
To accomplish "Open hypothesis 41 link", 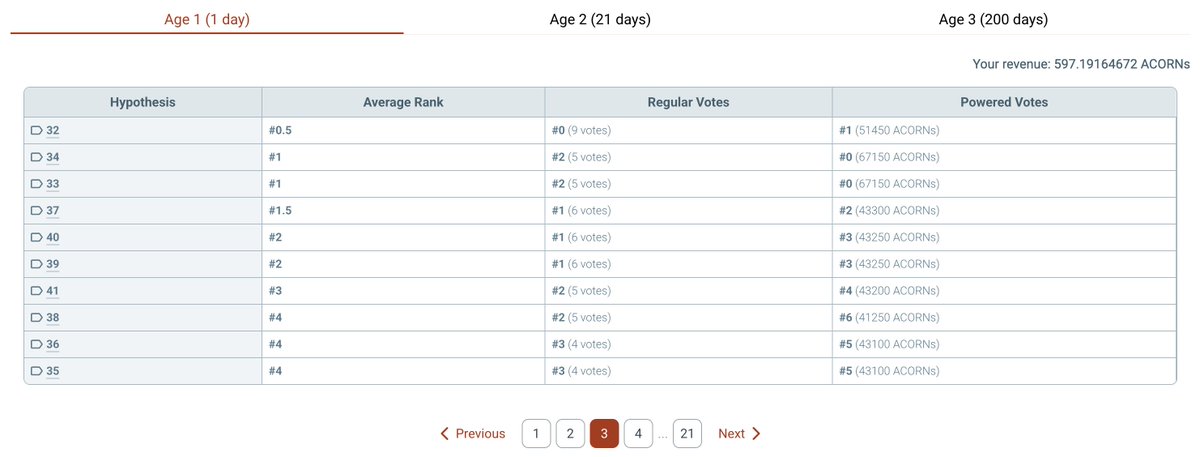I will point(53,291).
